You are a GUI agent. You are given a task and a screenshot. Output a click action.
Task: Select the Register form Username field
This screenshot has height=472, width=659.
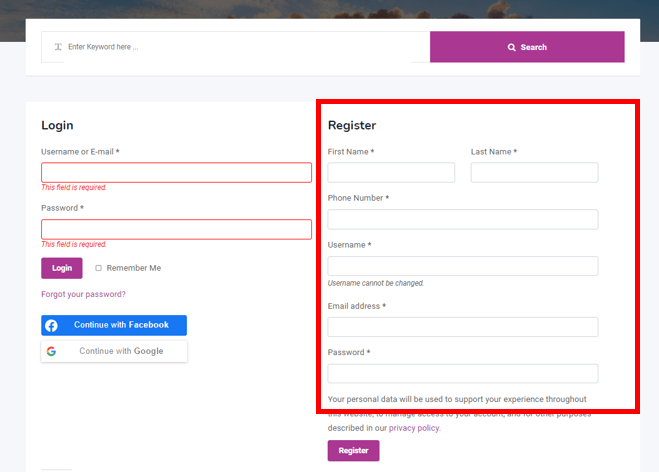462,266
